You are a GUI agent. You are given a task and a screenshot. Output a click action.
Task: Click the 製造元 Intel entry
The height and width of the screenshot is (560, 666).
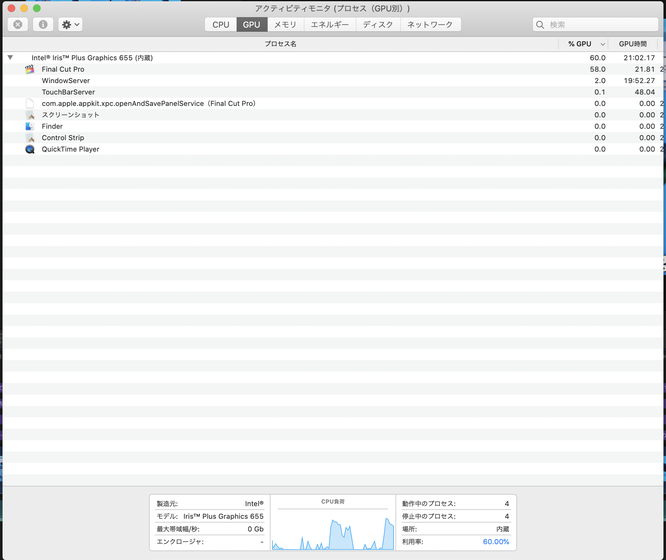click(210, 503)
